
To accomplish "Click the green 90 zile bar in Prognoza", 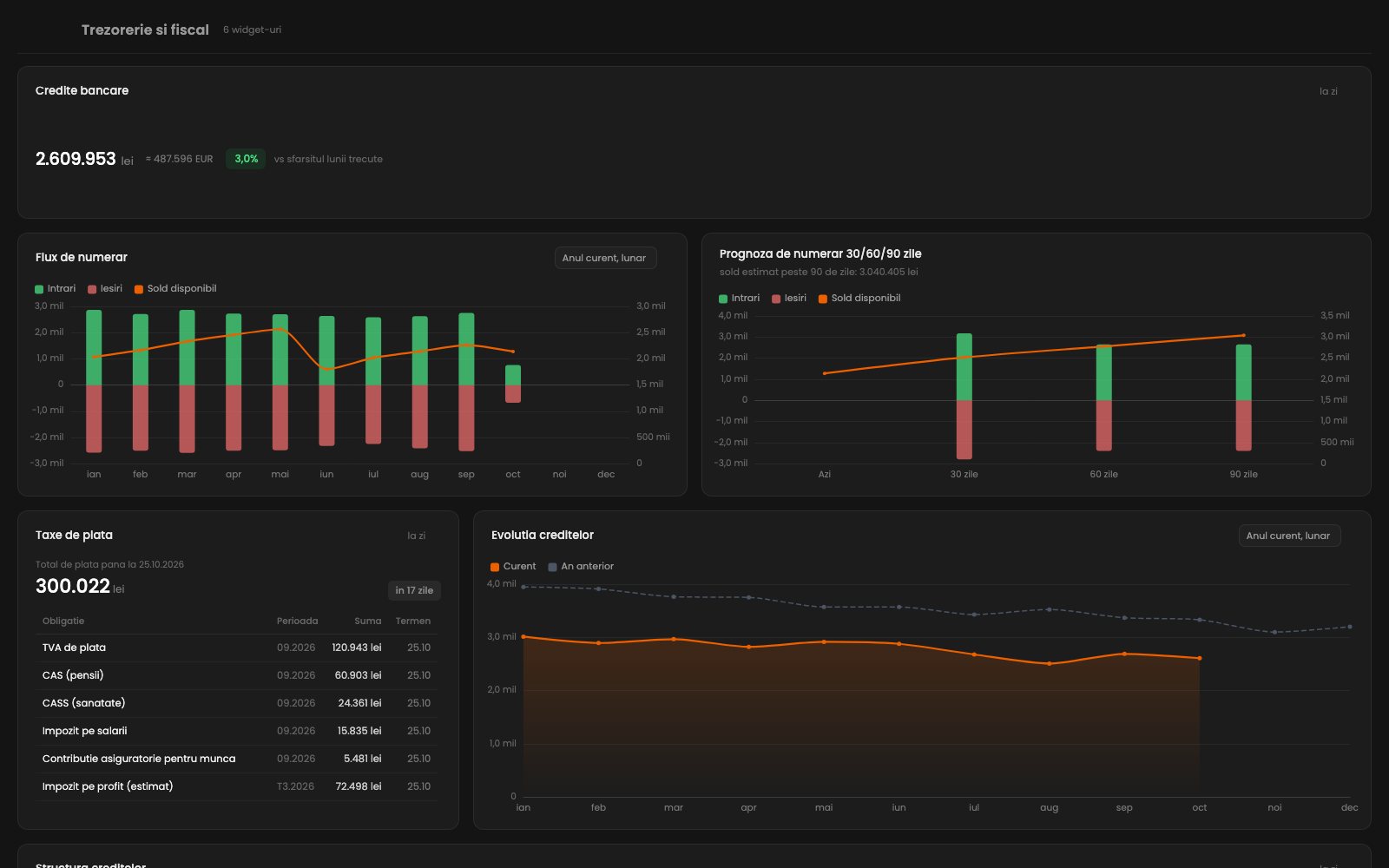I will point(1243,372).
